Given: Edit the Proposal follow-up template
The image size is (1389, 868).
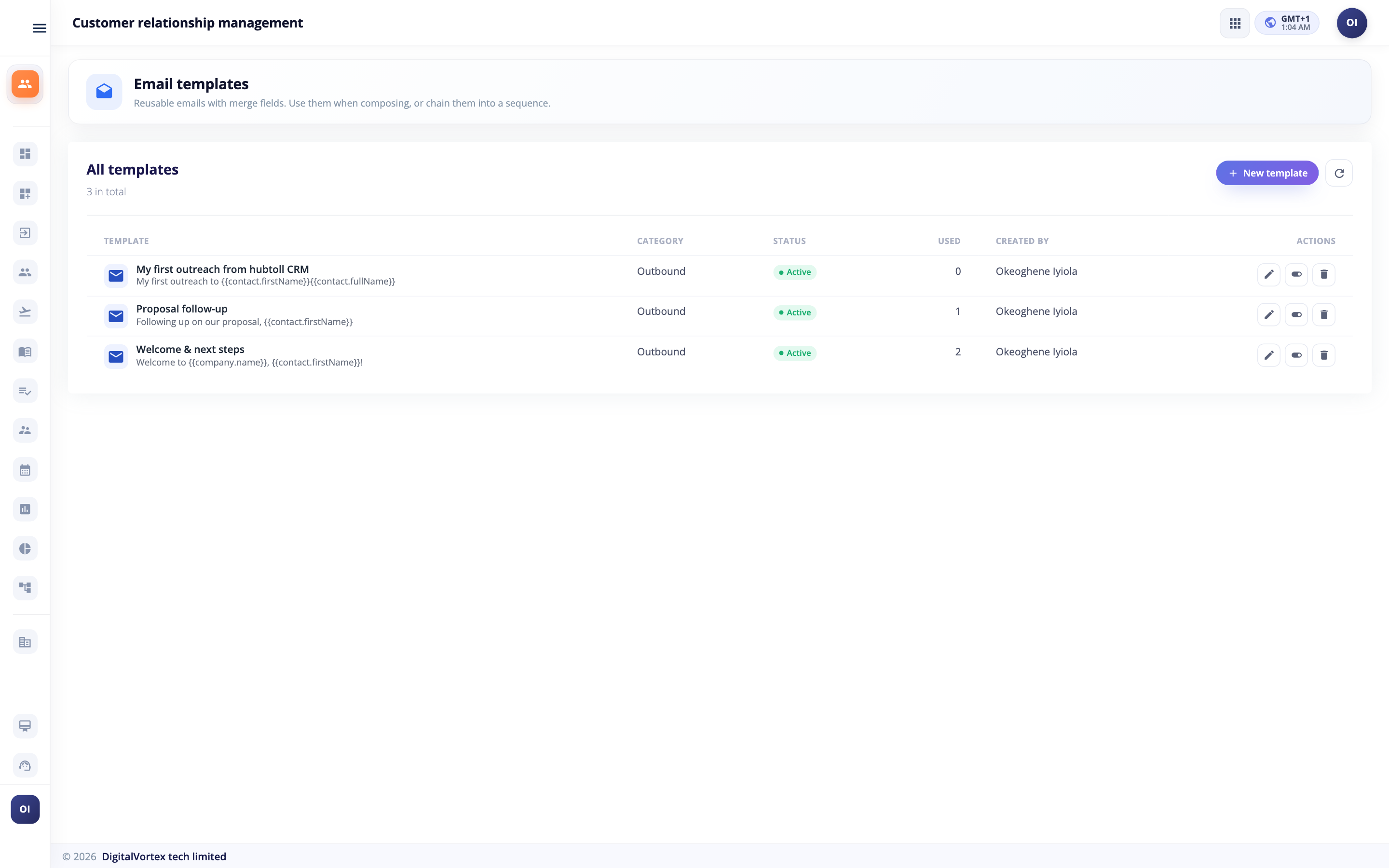Looking at the screenshot, I should [1268, 314].
